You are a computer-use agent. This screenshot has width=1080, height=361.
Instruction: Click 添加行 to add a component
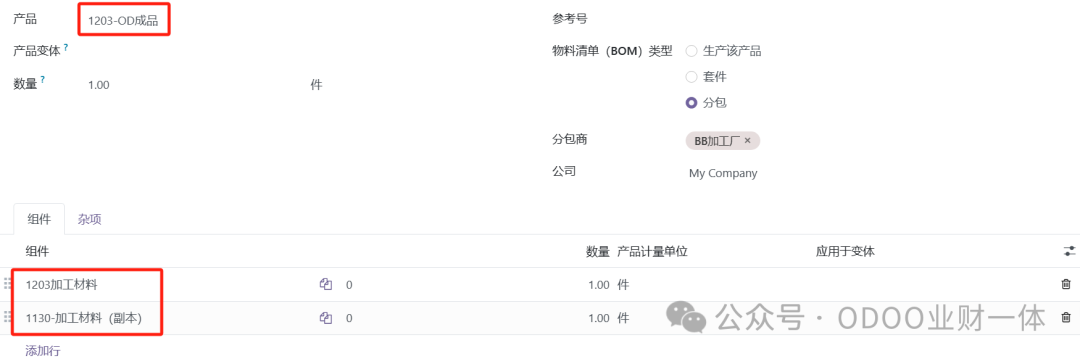coord(43,351)
